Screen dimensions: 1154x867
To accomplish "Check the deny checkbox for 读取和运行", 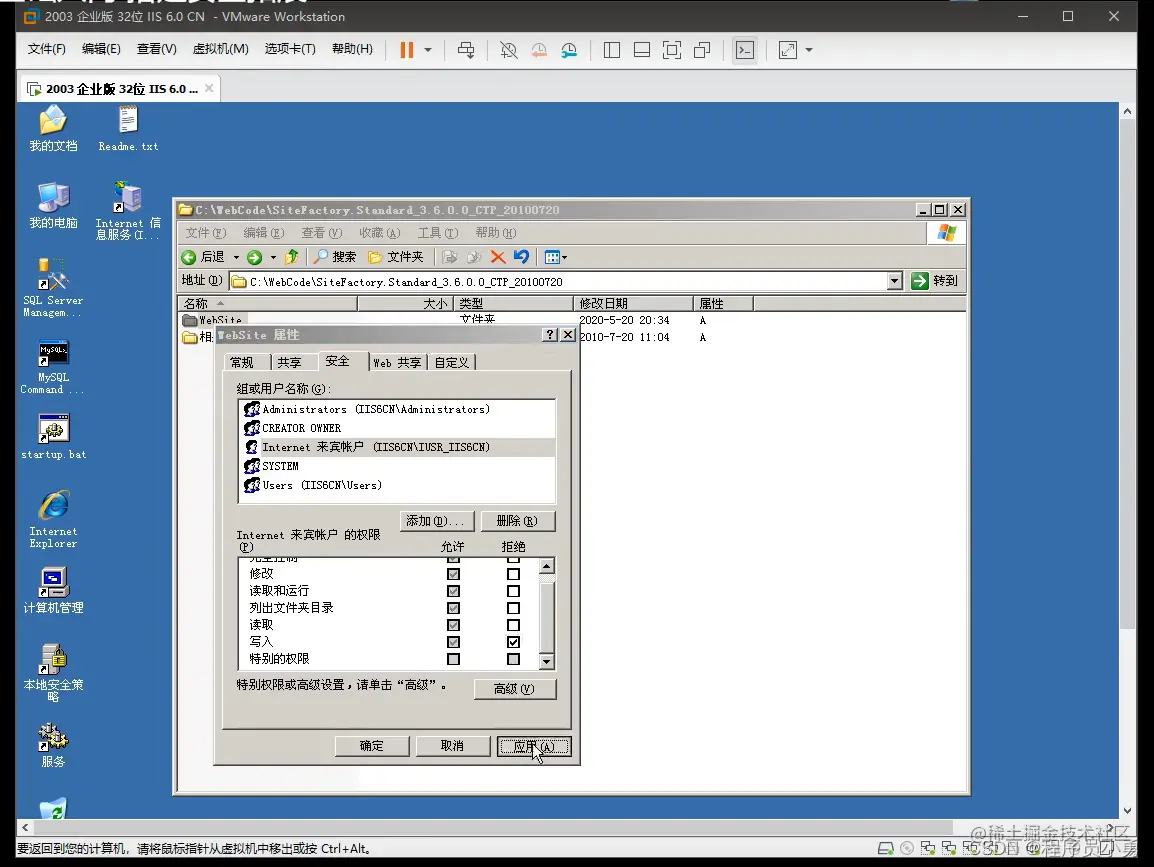I will coord(513,591).
